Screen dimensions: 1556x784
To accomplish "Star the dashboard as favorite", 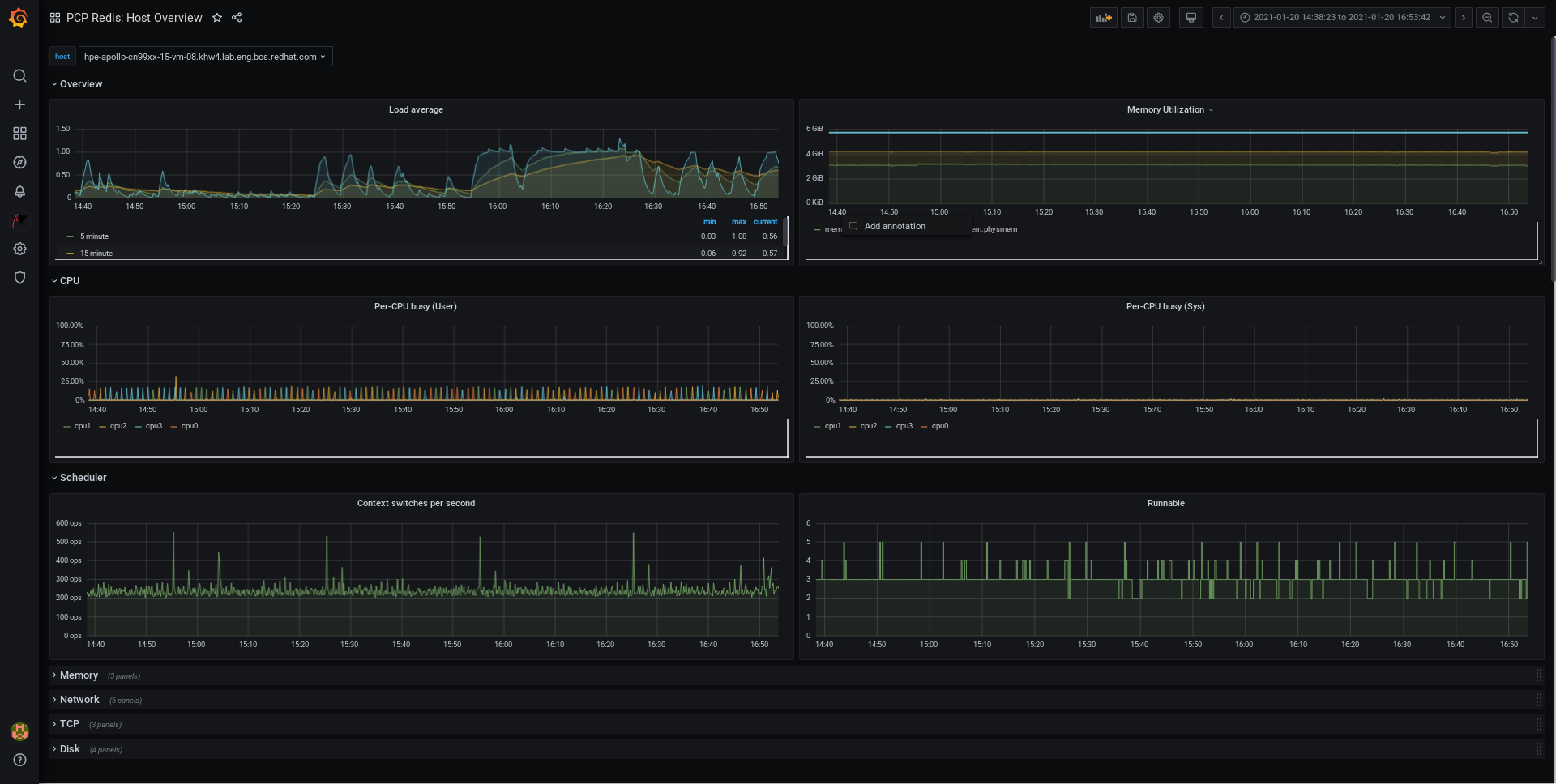I will point(217,18).
